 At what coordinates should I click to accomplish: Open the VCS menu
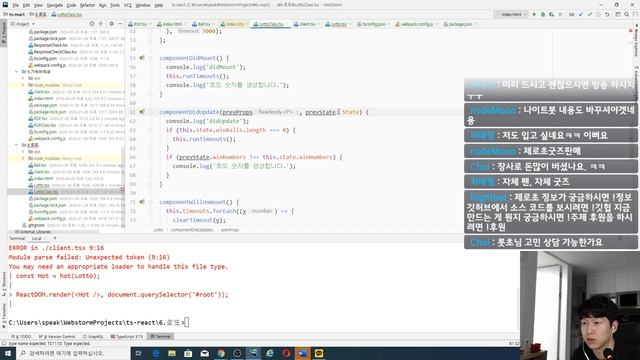(x=128, y=5)
